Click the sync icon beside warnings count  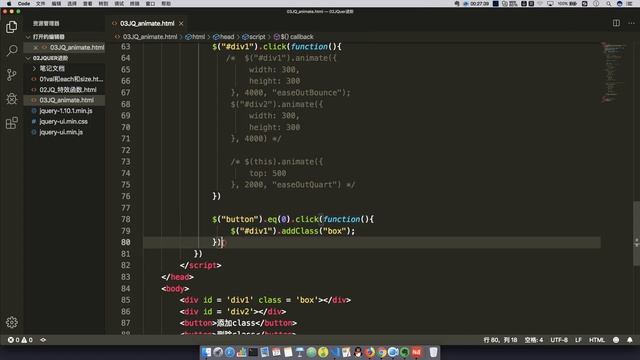click(43, 340)
